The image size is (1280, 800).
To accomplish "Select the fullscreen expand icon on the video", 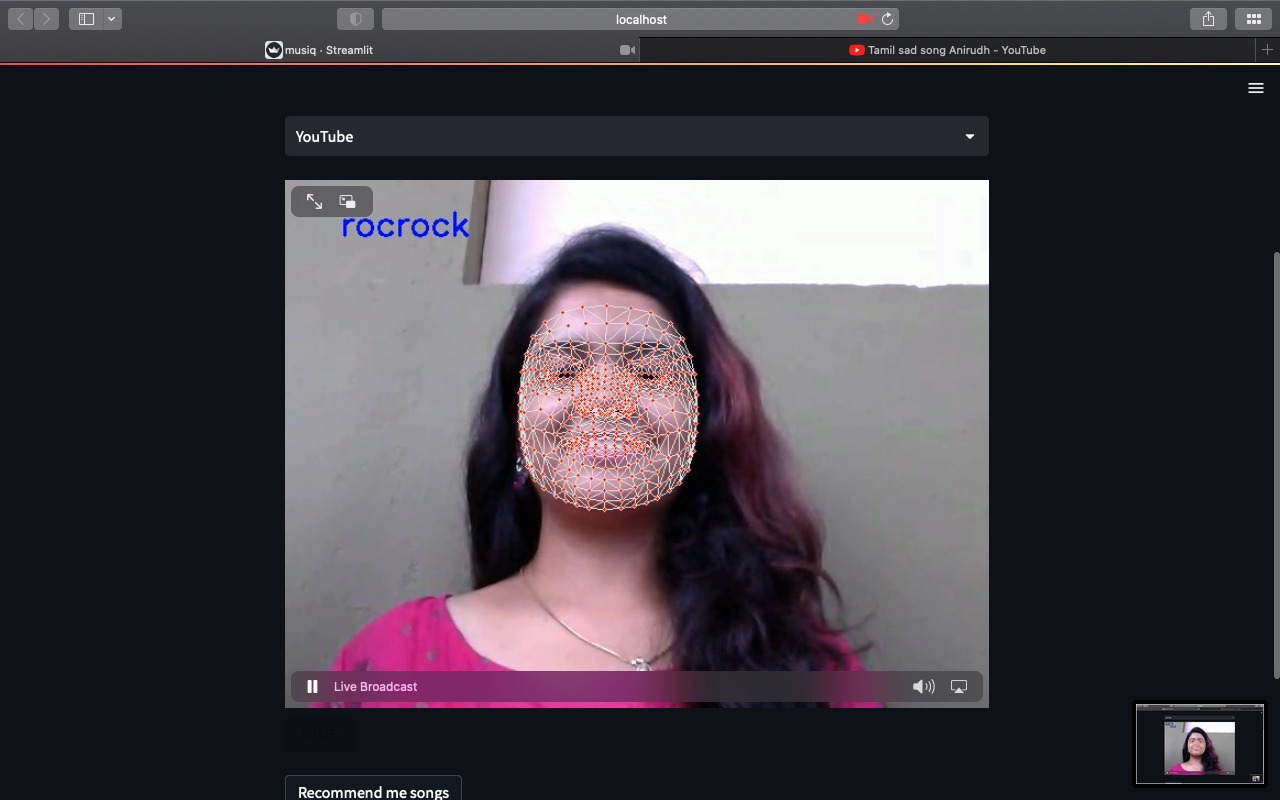I will [x=315, y=201].
